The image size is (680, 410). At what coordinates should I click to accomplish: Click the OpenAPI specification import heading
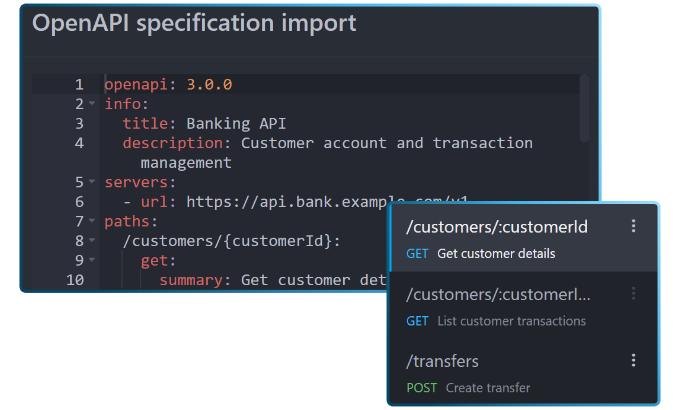[194, 23]
